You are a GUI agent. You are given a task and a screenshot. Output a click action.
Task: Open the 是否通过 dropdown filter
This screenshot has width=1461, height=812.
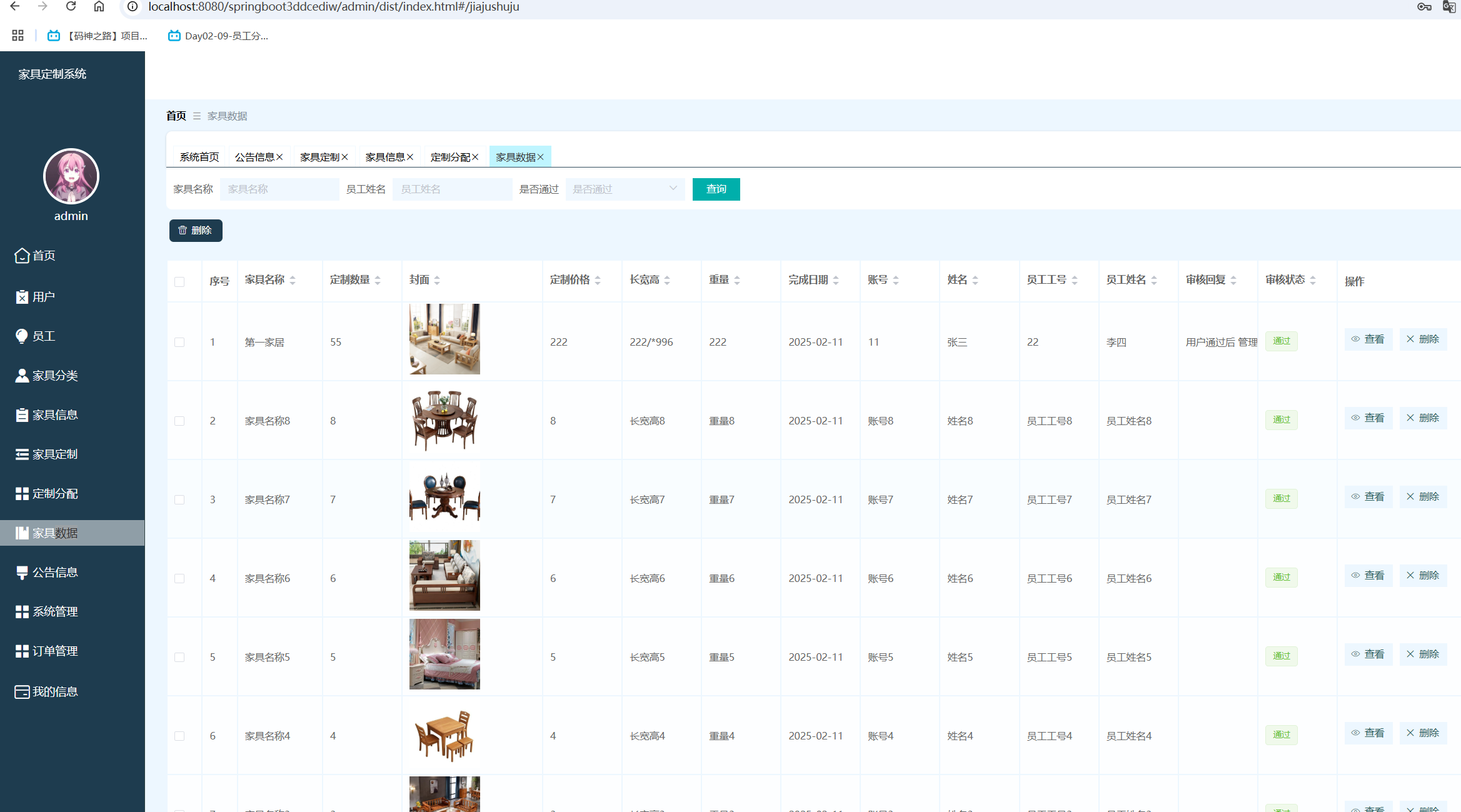coord(625,189)
